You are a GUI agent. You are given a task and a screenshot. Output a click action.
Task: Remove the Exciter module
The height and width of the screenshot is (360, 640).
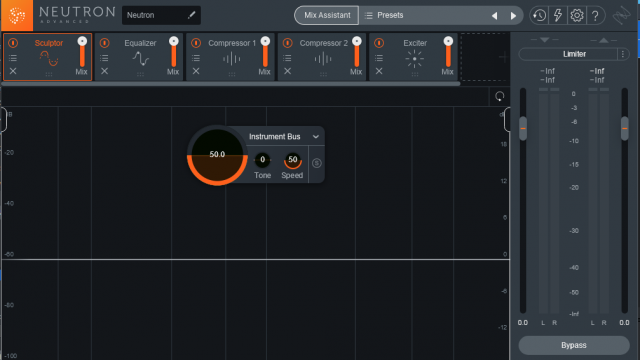pyautogui.click(x=379, y=71)
